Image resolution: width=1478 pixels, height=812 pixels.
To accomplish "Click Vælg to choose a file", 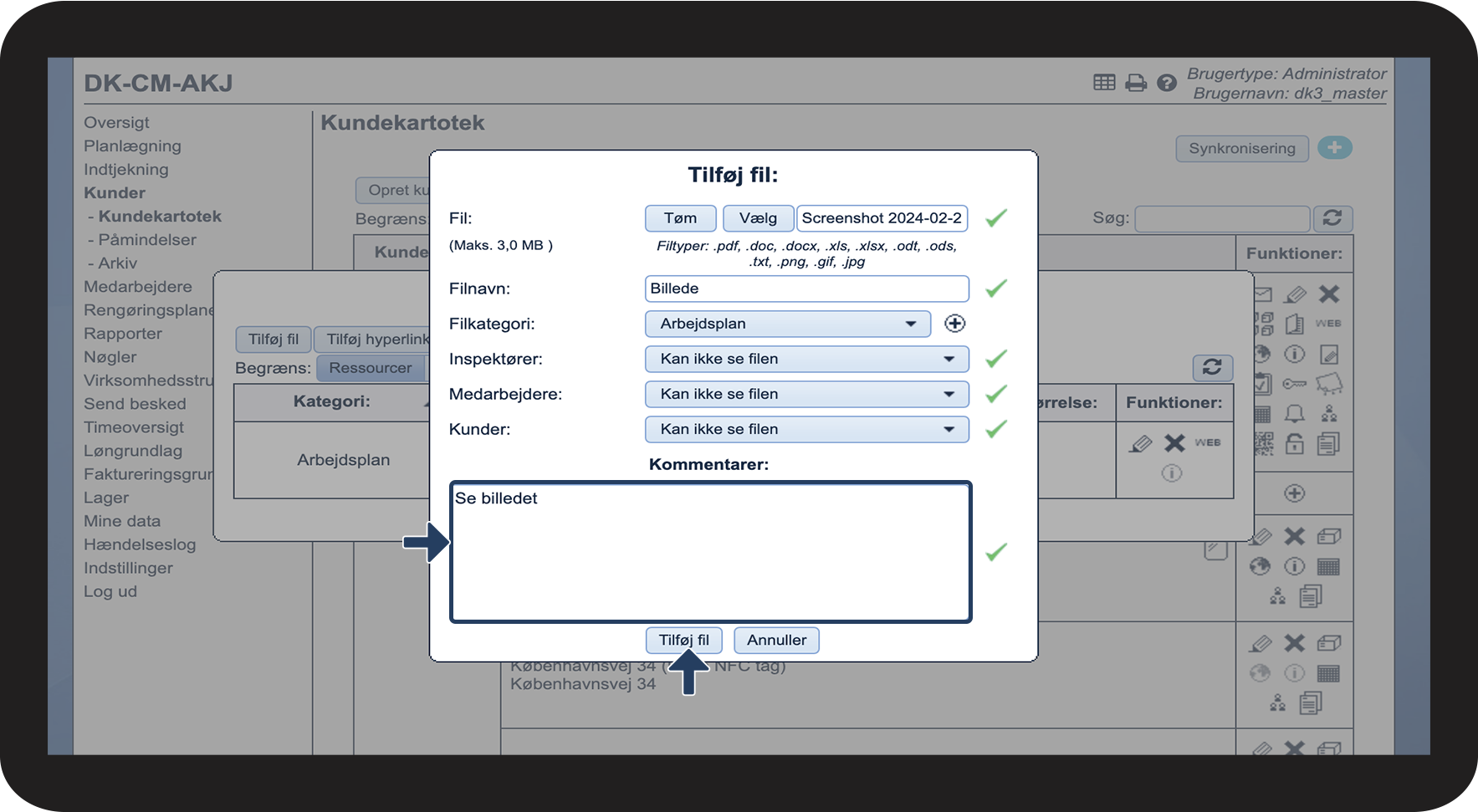I will click(758, 218).
